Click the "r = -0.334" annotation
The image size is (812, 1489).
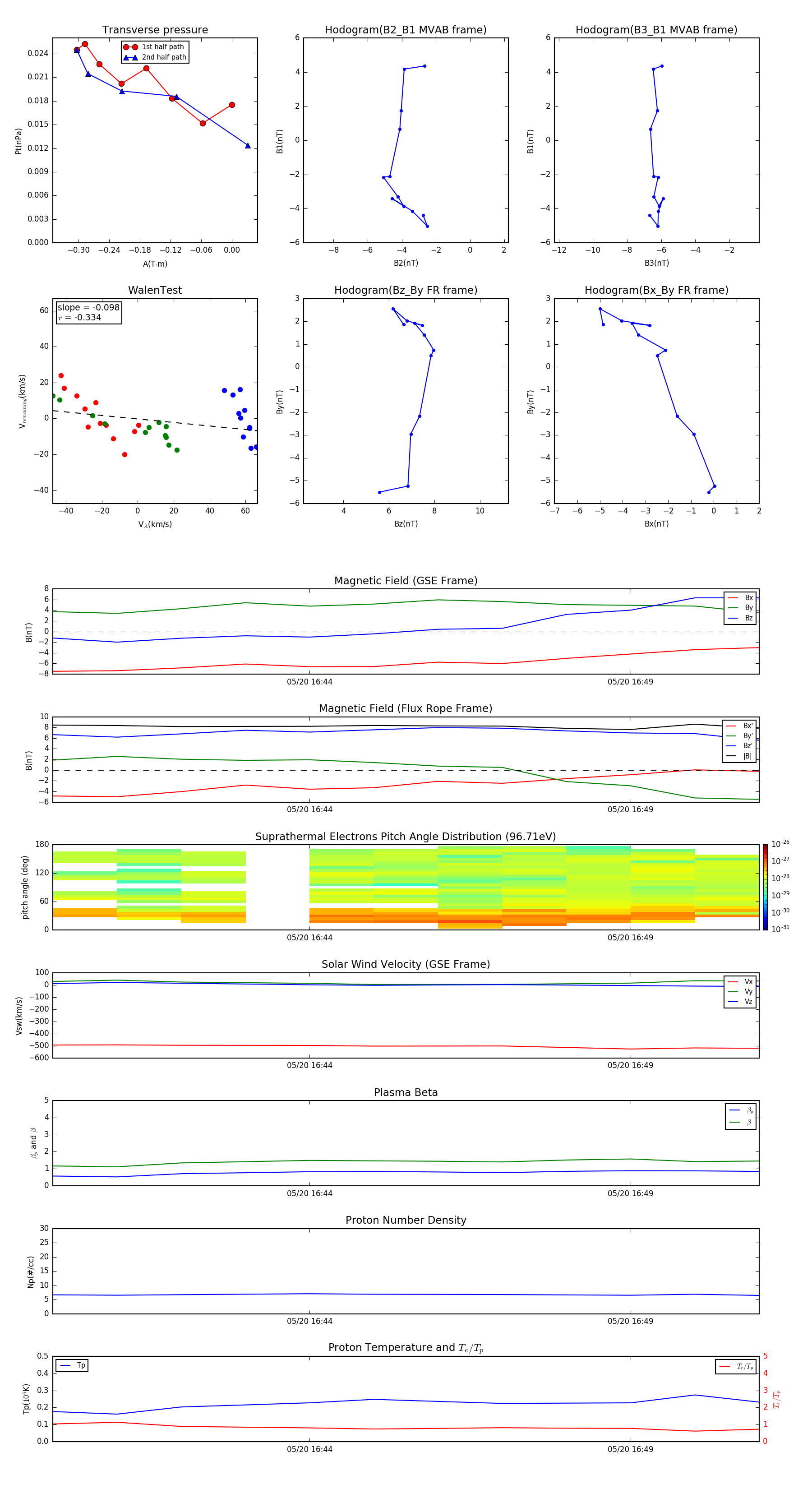pos(80,317)
